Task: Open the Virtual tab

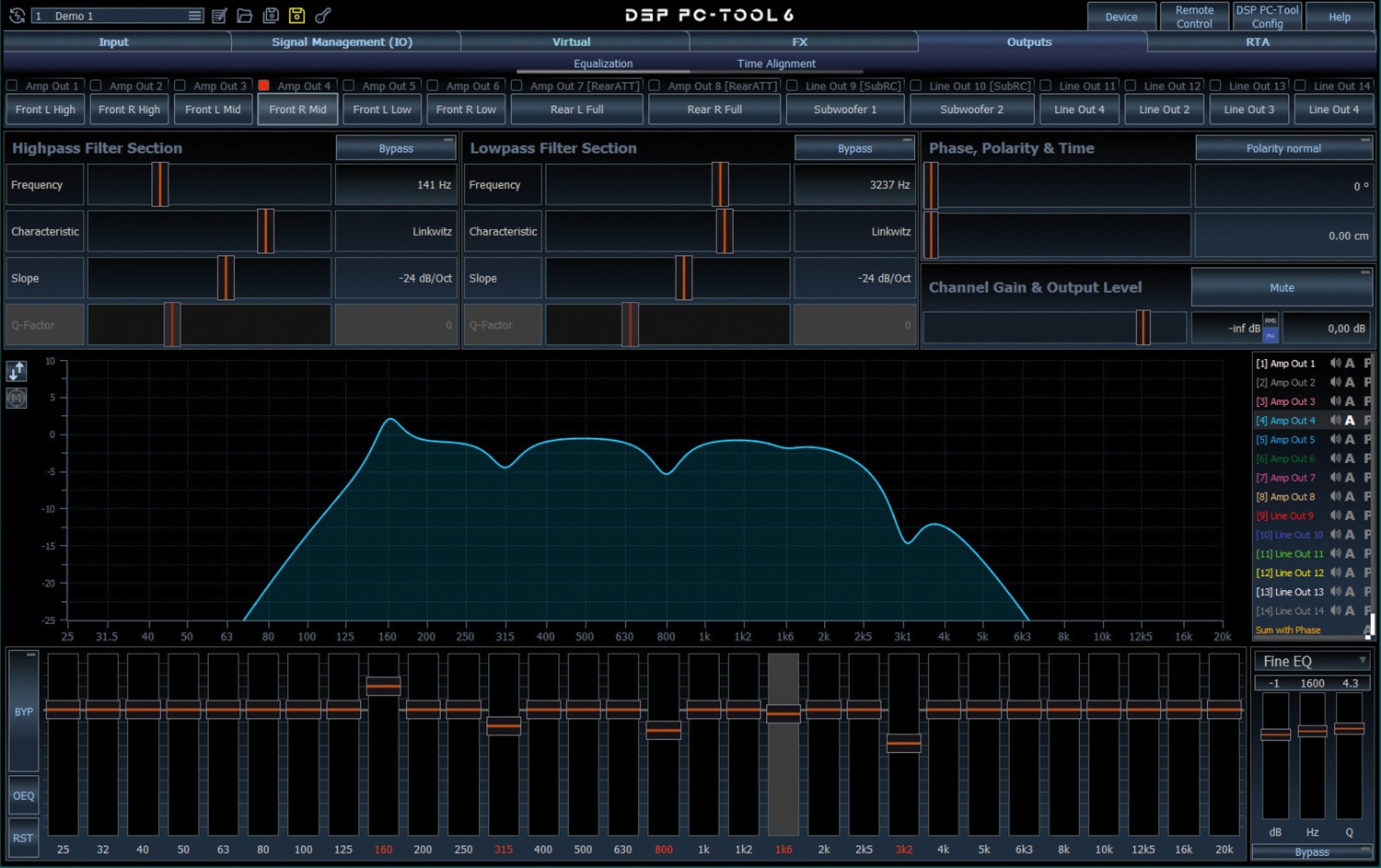Action: point(572,42)
